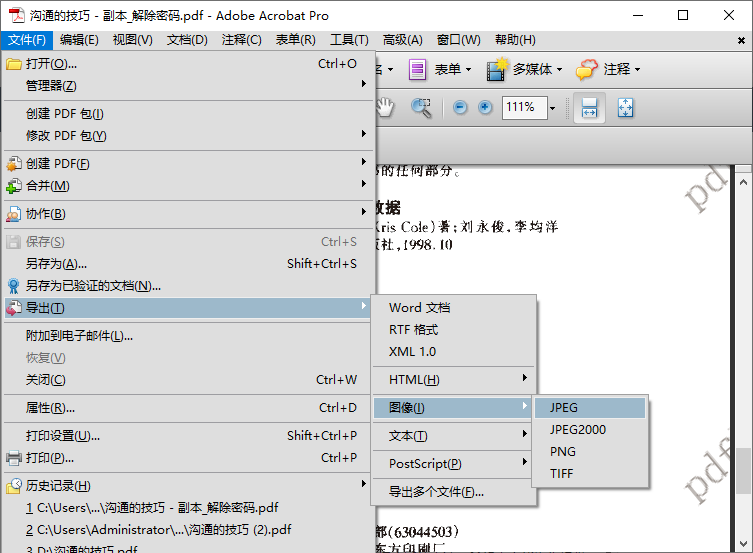Choose JPEG export format
Viewport: 753px width, 553px height.
pos(590,408)
